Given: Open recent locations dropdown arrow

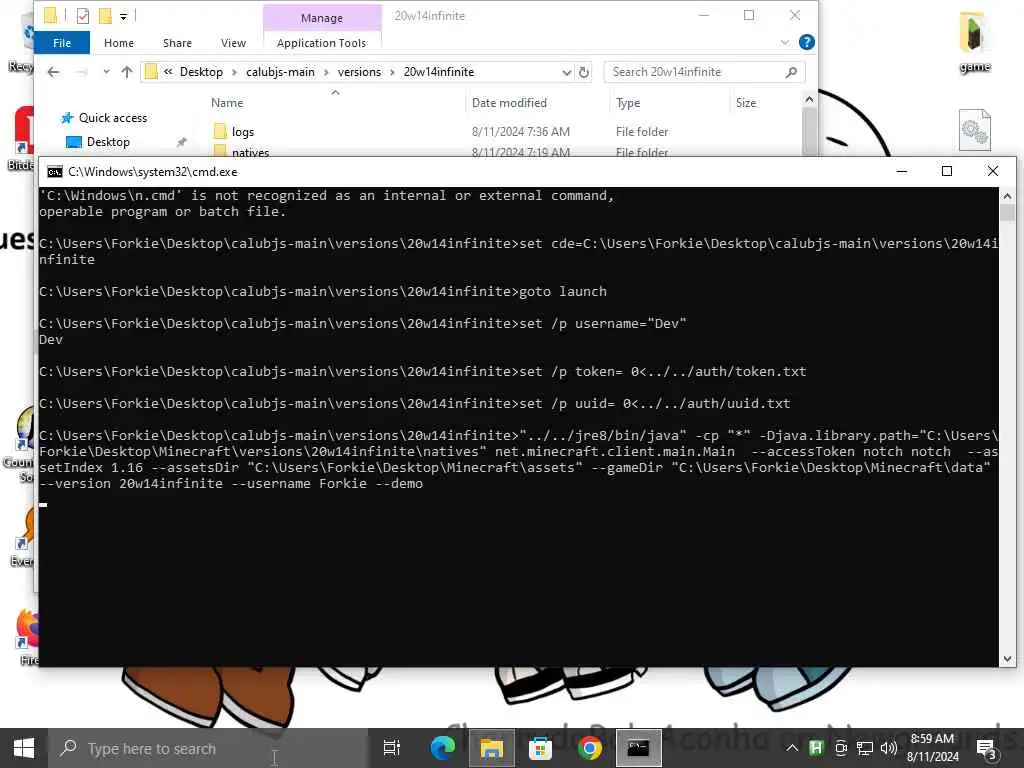Looking at the screenshot, I should click(x=106, y=72).
